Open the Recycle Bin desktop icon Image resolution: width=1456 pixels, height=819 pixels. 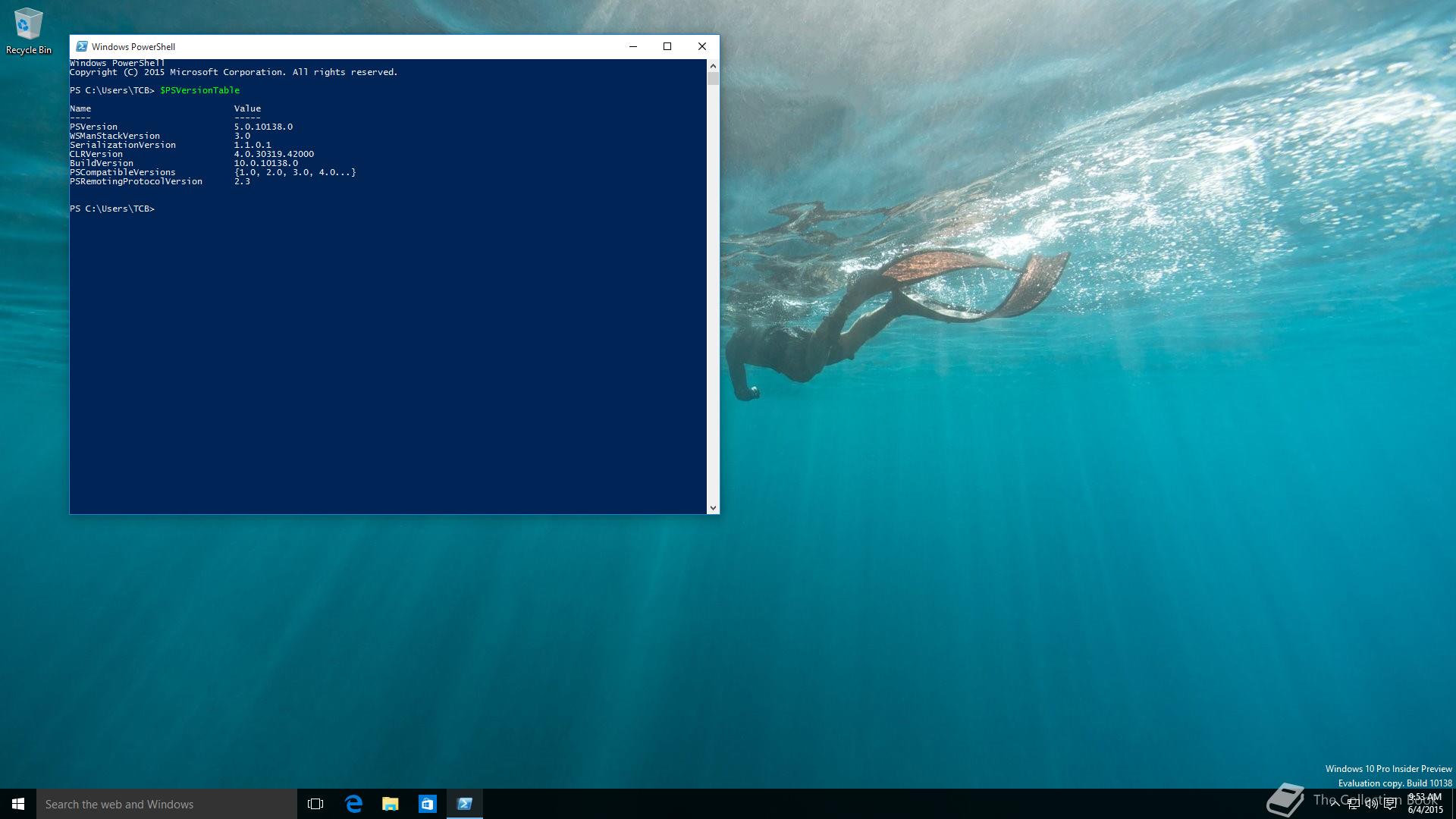pos(28,31)
